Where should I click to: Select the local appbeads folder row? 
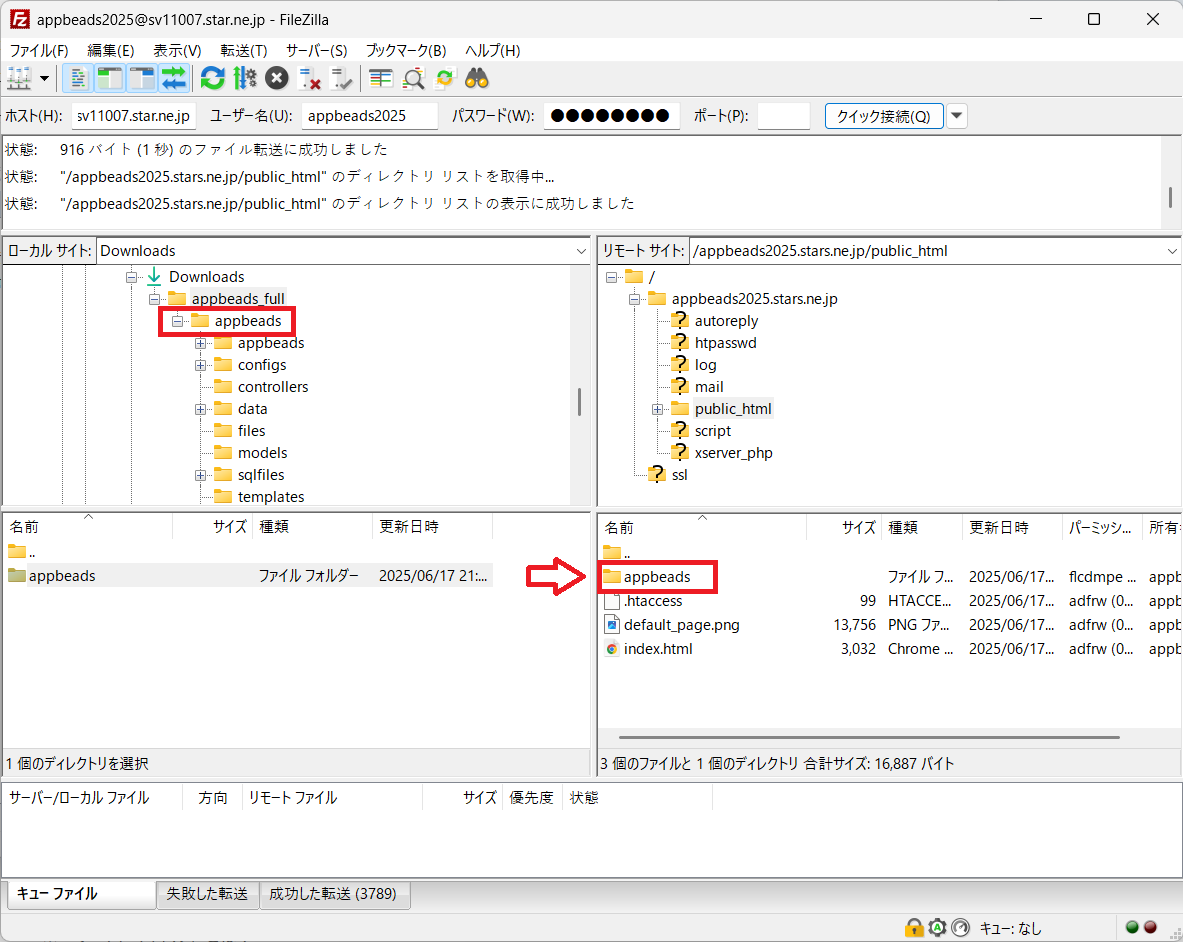pyautogui.click(x=249, y=575)
